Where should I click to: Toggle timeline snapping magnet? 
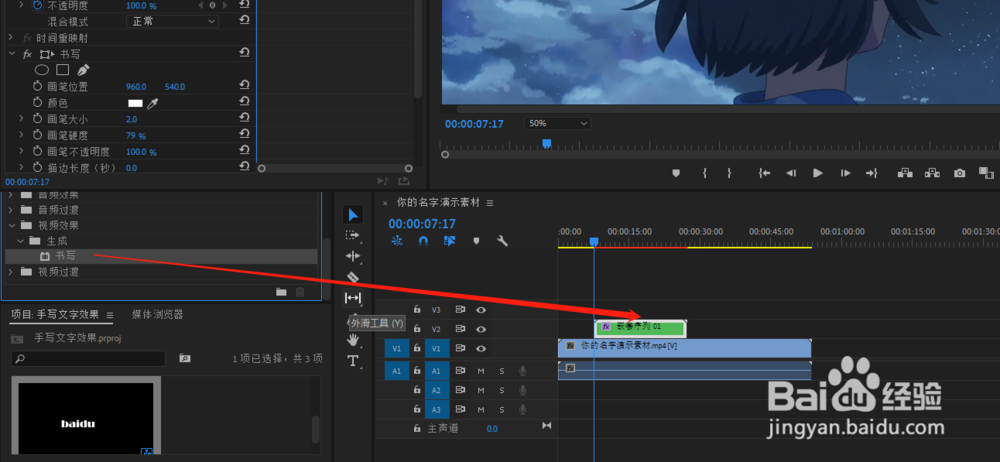[423, 241]
